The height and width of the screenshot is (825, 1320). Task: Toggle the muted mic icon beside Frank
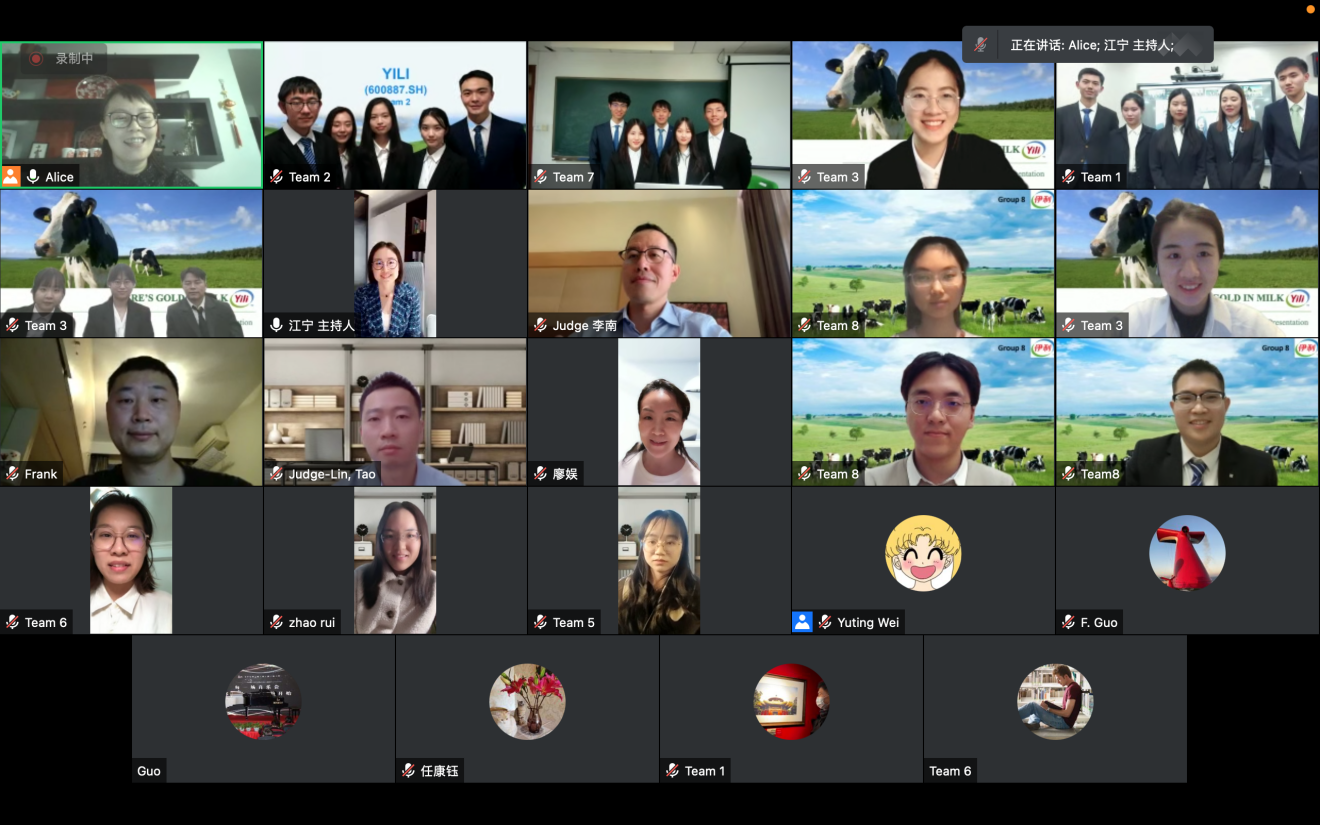(x=12, y=474)
